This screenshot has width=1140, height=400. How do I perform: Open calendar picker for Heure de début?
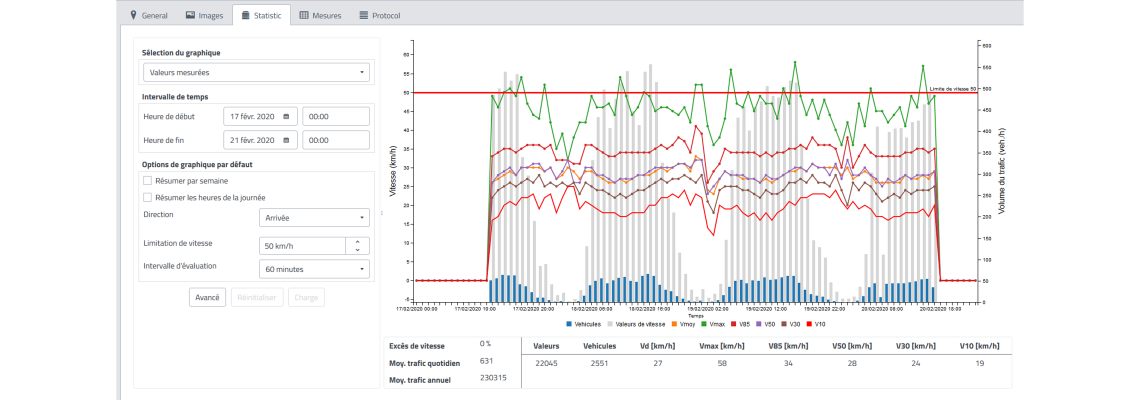click(287, 116)
